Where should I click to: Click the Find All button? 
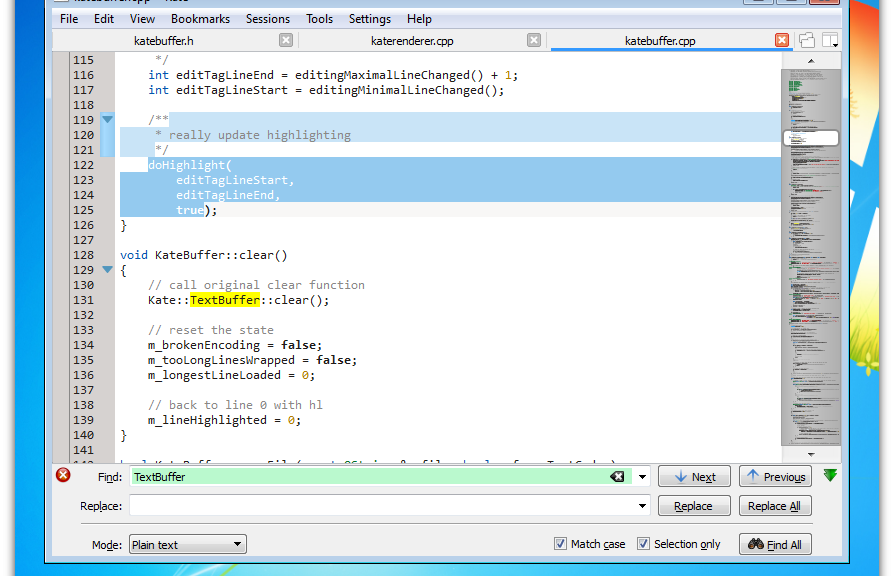tap(775, 545)
